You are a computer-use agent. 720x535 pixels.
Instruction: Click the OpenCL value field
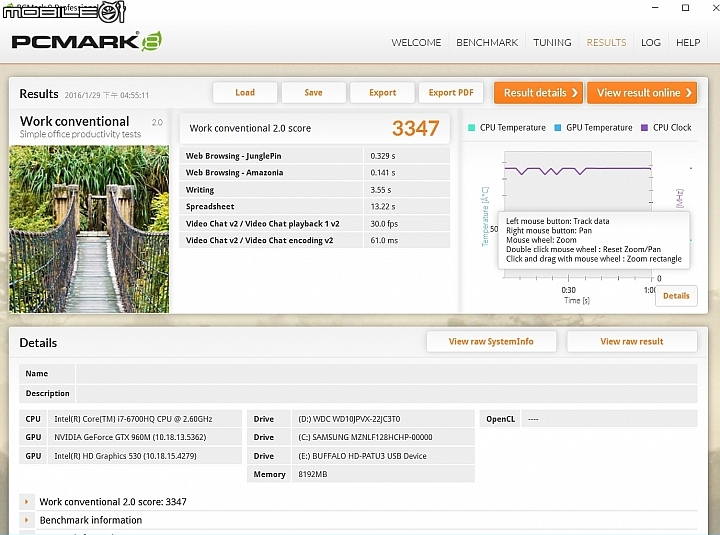(x=609, y=419)
